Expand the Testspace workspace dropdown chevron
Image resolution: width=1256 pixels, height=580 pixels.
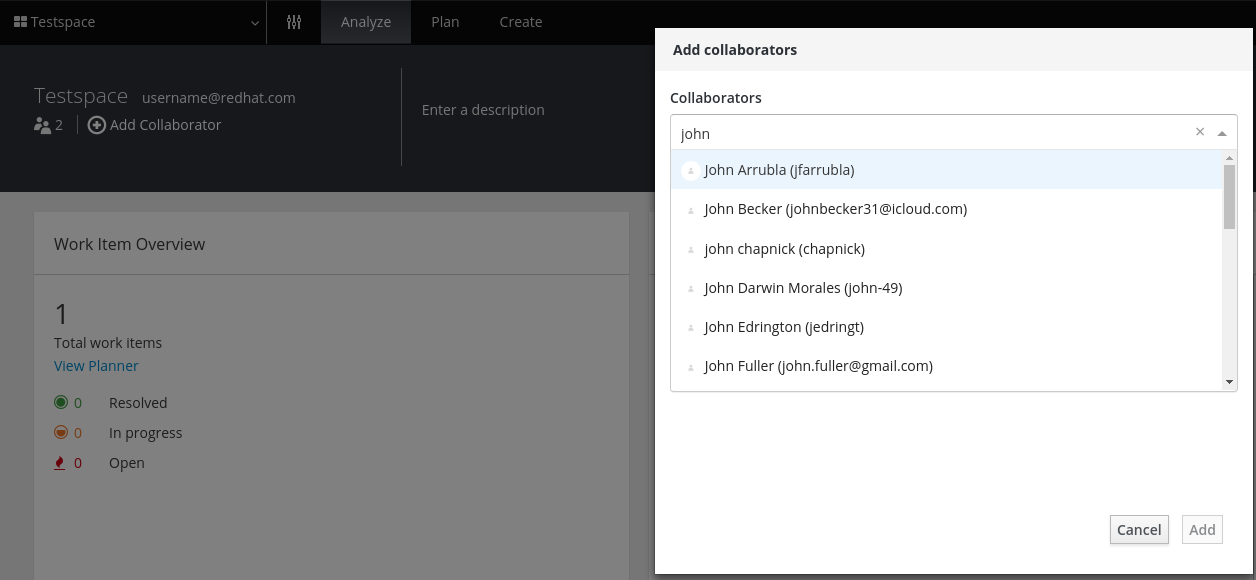click(x=254, y=22)
